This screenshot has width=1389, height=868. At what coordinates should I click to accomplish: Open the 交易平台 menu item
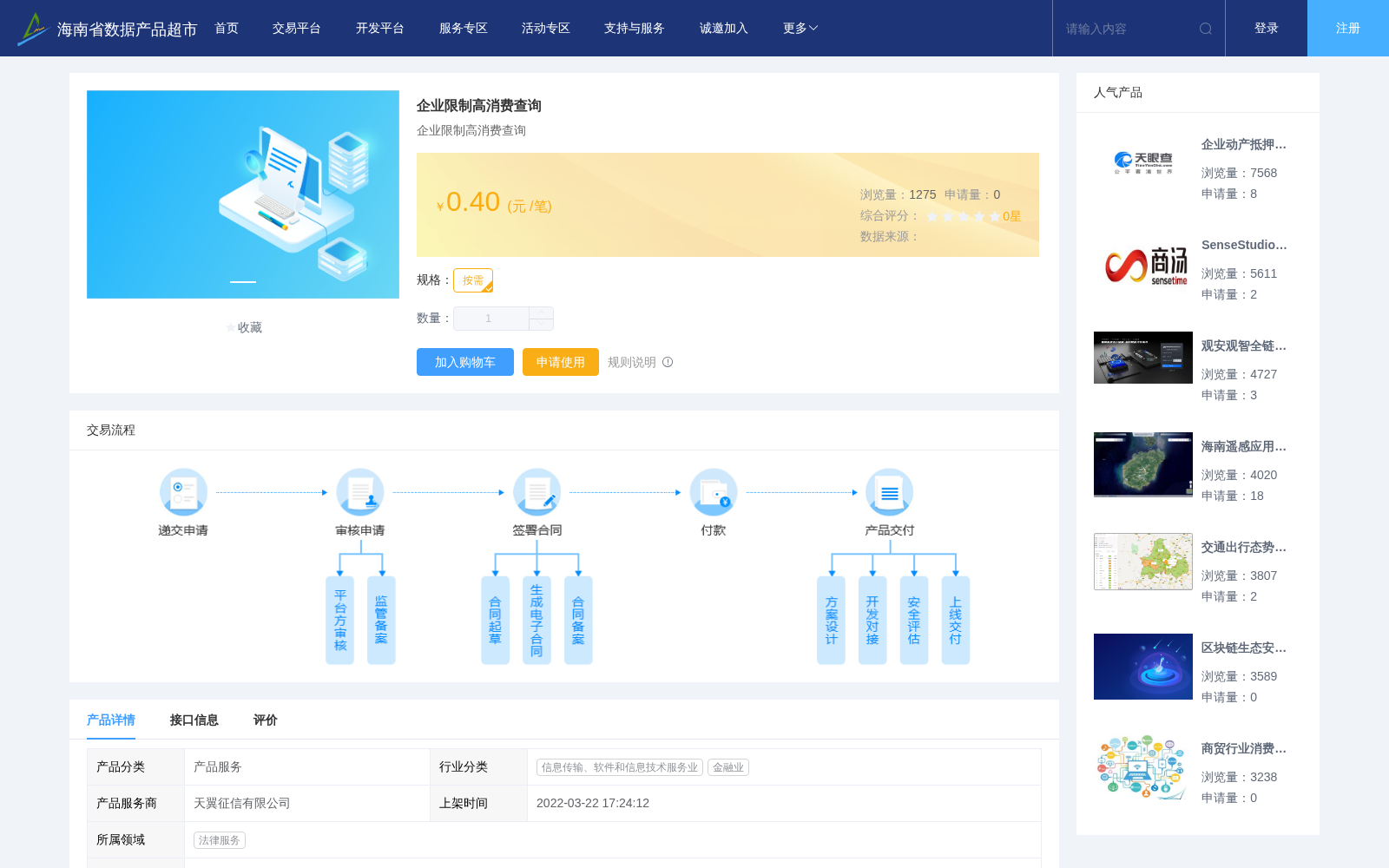[x=297, y=29]
